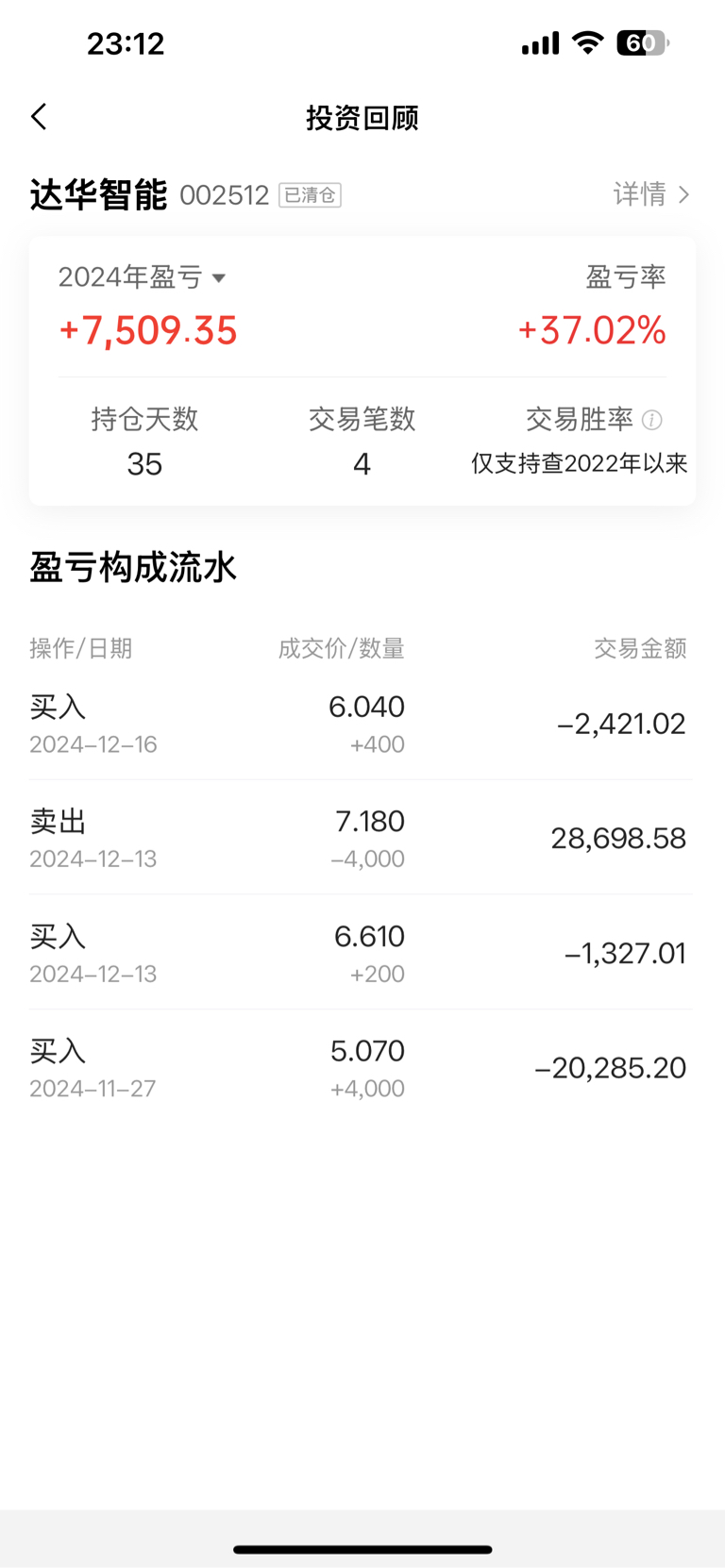Tap the 已清仓 status tag

(x=310, y=195)
